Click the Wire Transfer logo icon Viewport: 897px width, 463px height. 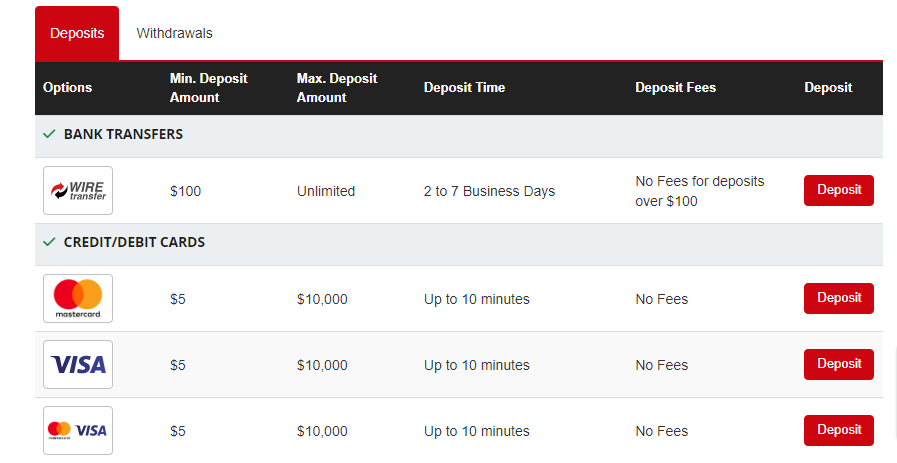[78, 191]
